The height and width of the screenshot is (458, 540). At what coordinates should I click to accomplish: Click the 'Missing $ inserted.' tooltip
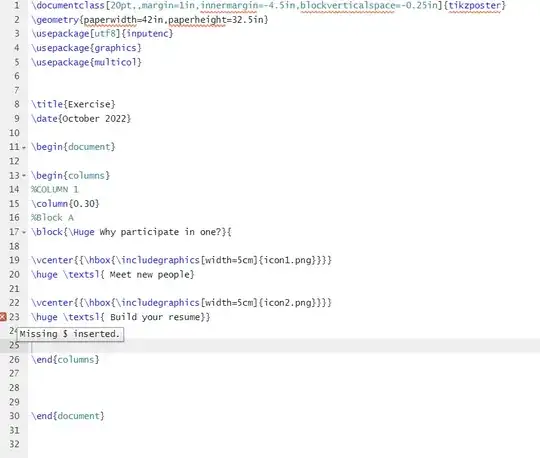(x=70, y=334)
